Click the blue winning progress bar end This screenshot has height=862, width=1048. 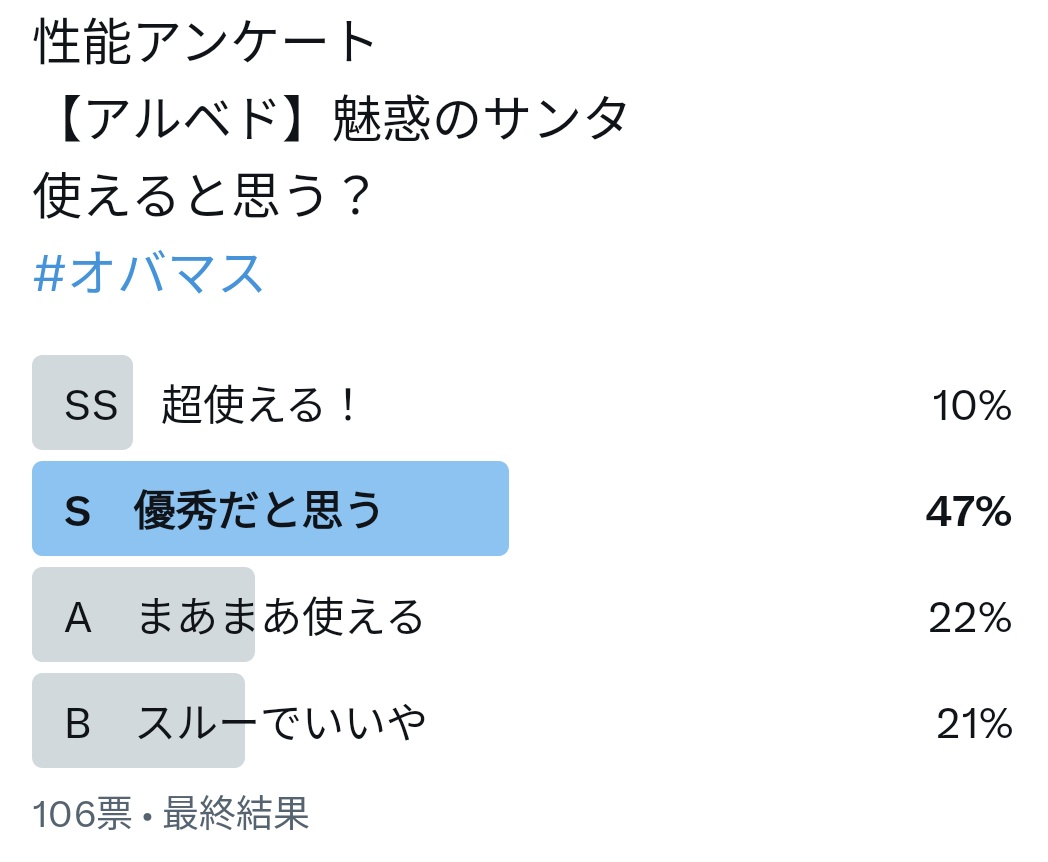coord(495,509)
